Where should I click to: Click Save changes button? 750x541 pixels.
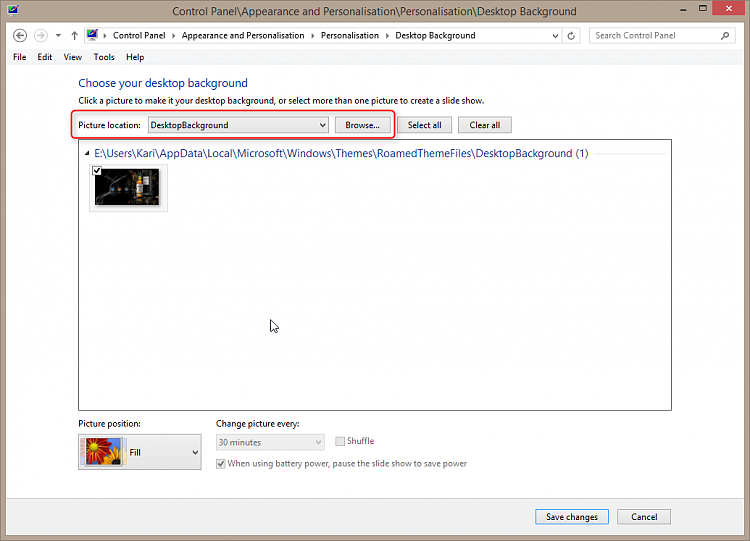click(x=572, y=517)
